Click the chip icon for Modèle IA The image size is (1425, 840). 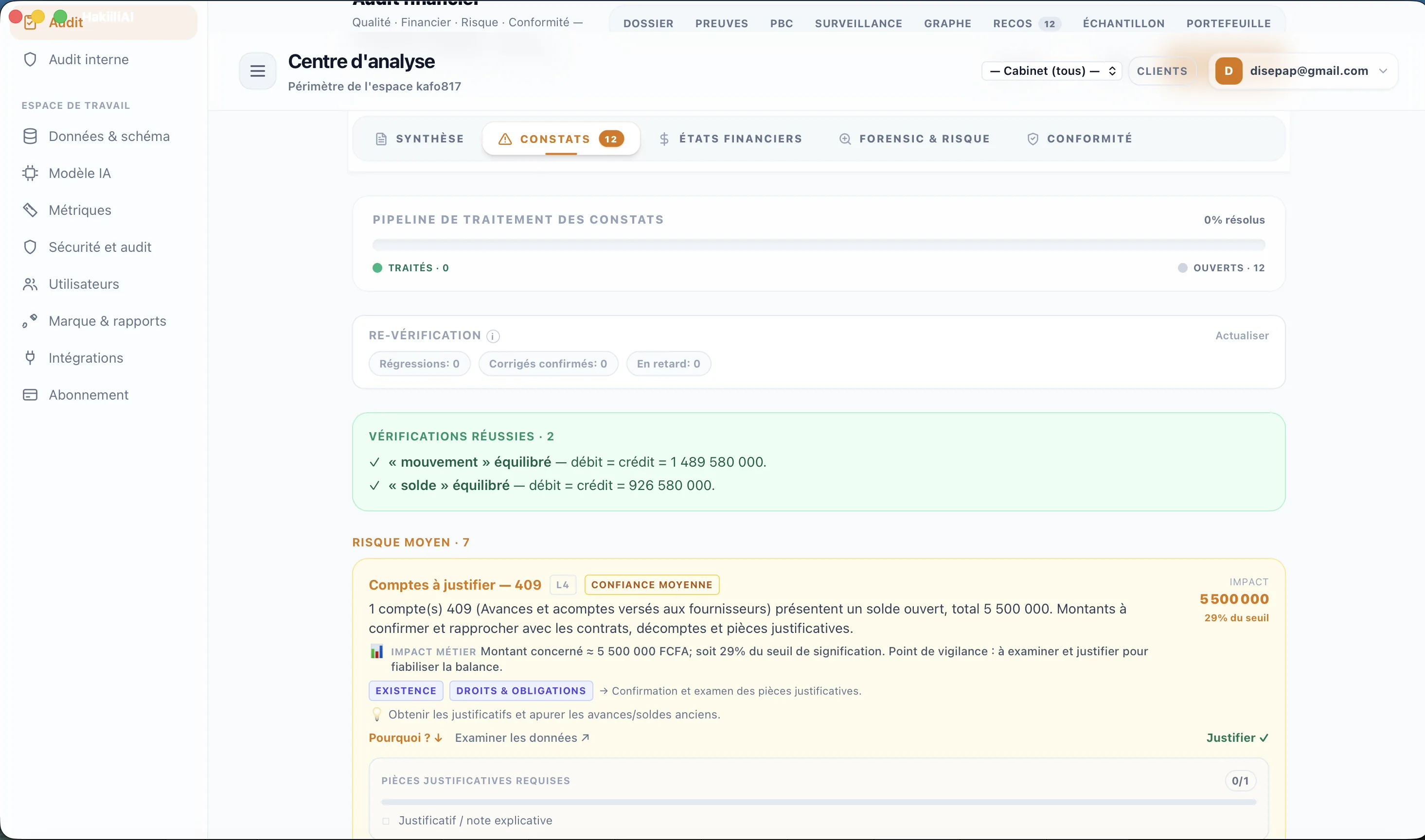tap(30, 173)
